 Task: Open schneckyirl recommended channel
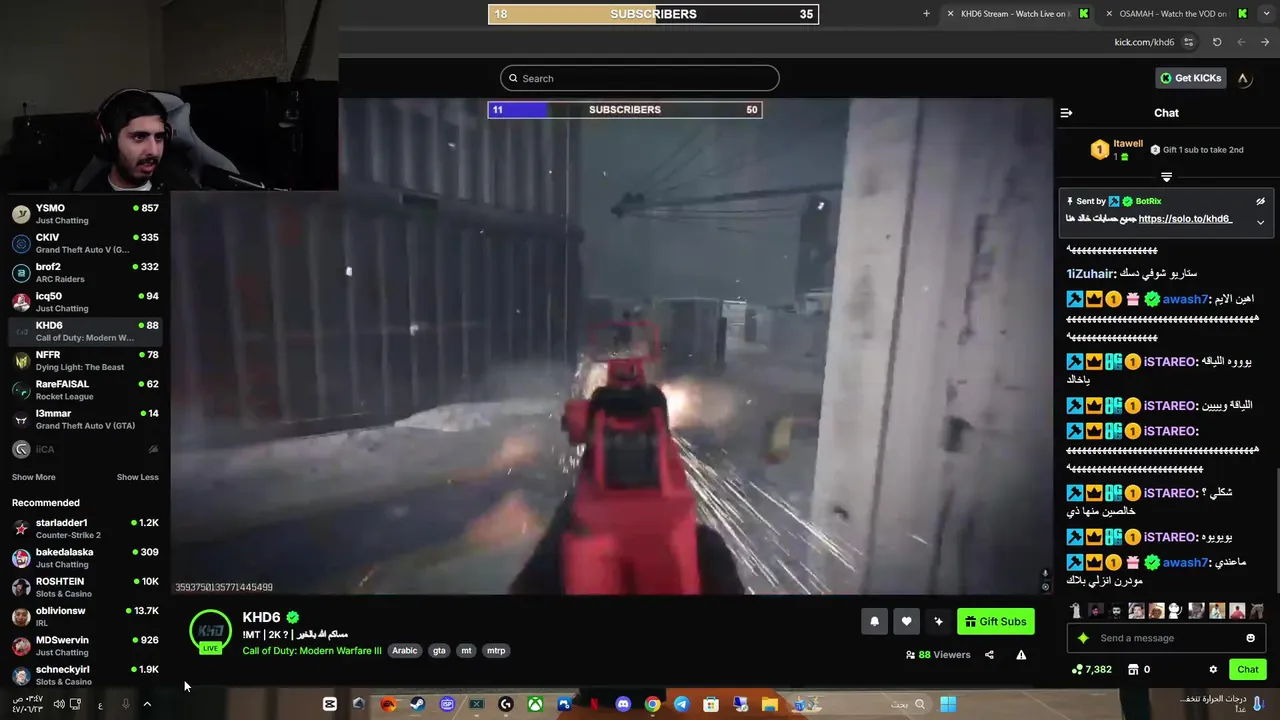coord(85,674)
